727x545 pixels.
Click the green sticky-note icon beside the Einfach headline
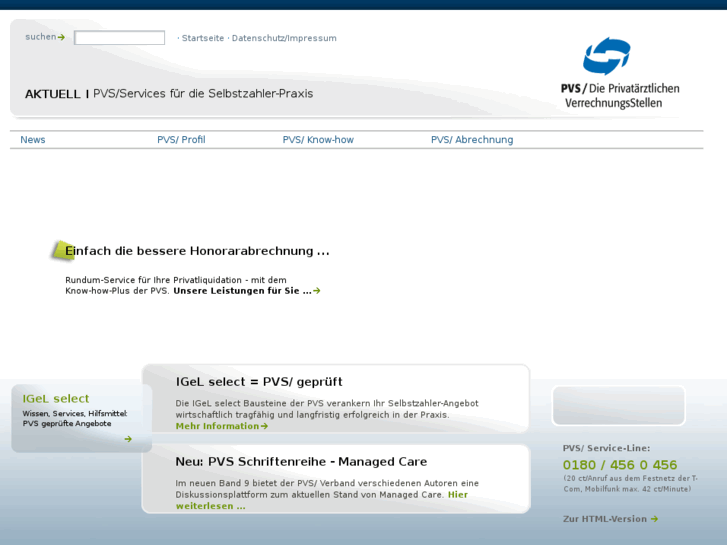(x=62, y=251)
